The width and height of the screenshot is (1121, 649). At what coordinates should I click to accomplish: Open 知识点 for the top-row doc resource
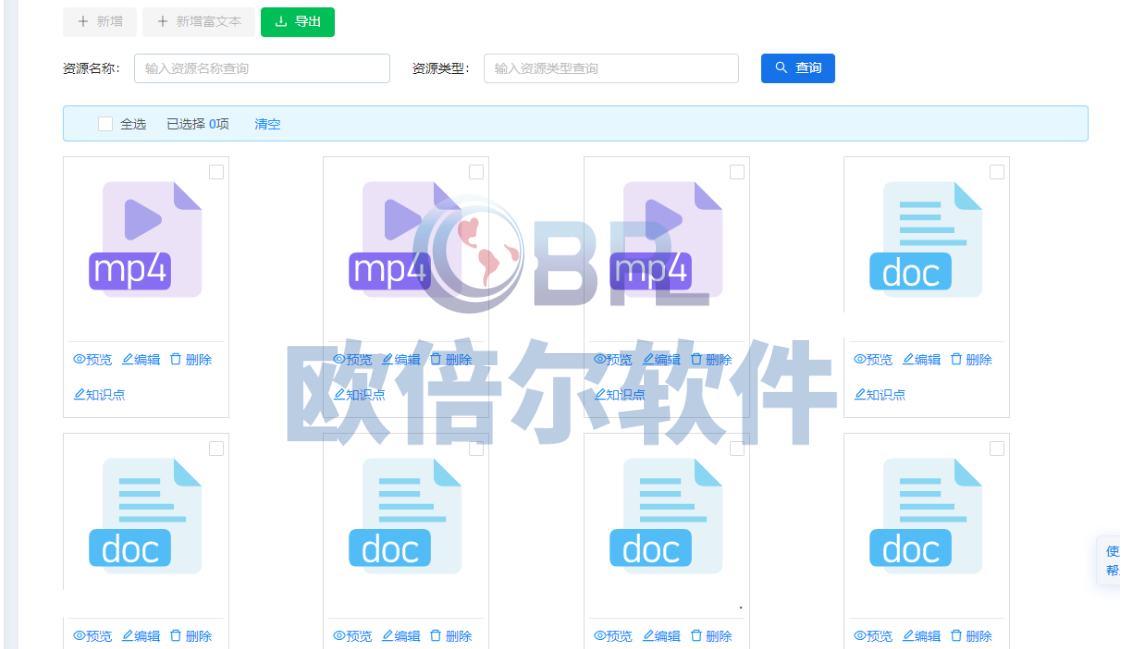coord(880,395)
